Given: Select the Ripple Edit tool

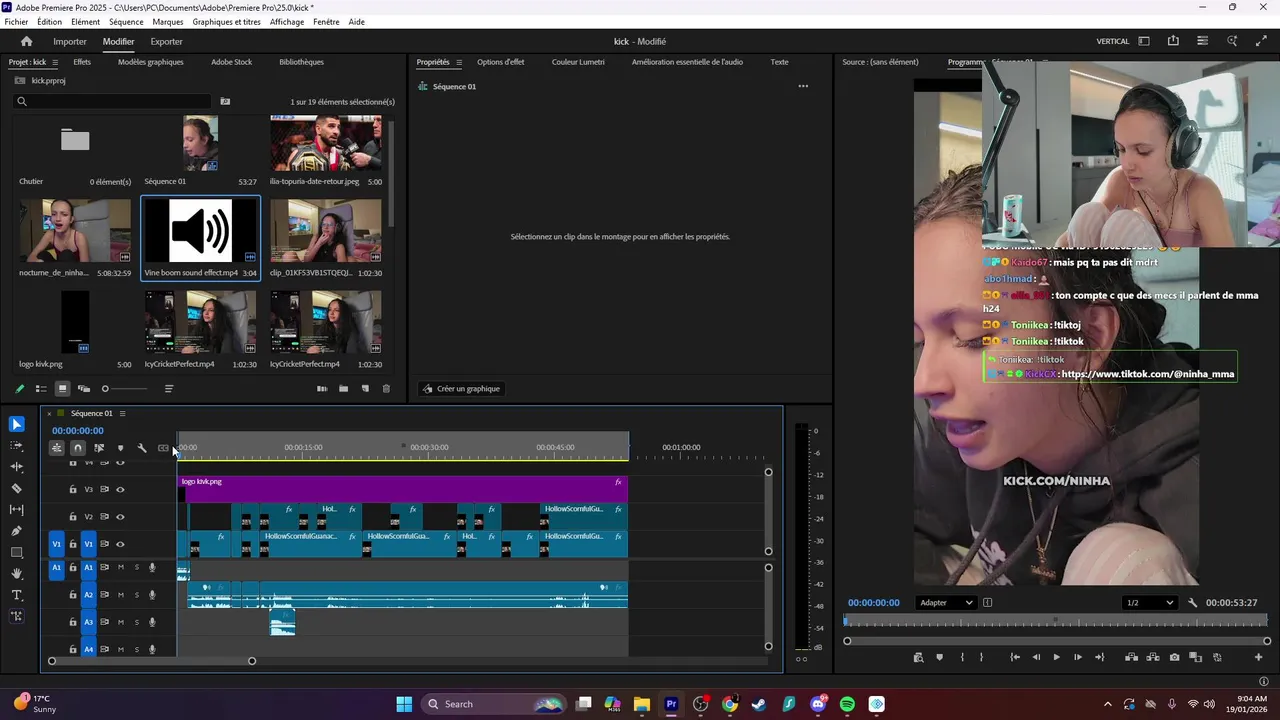Looking at the screenshot, I should 16,467.
